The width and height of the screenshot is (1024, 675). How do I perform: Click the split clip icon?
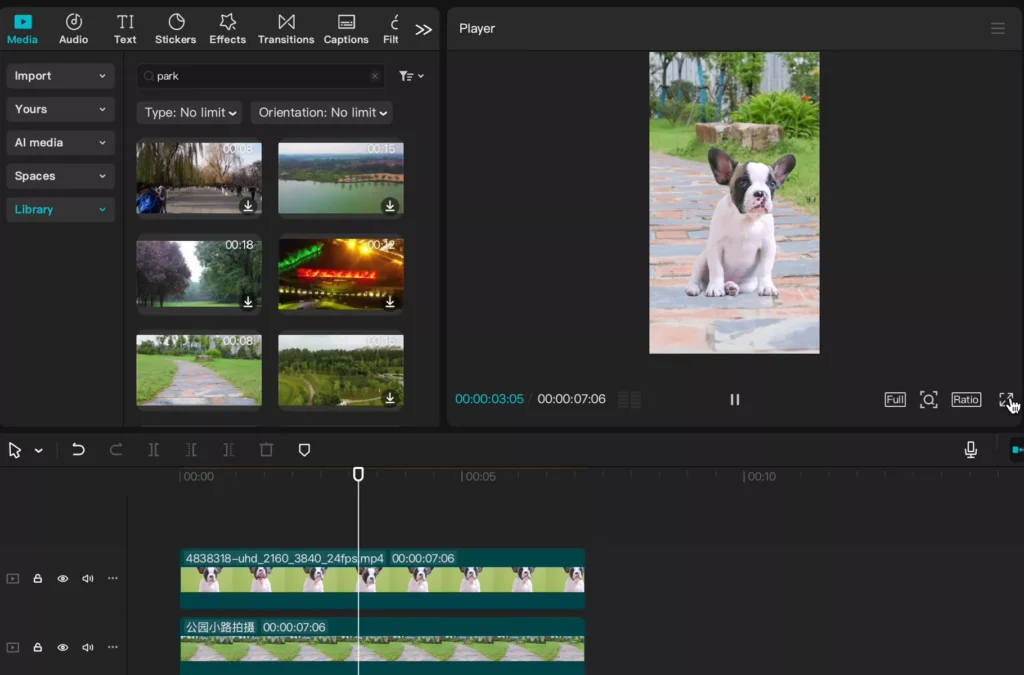153,449
